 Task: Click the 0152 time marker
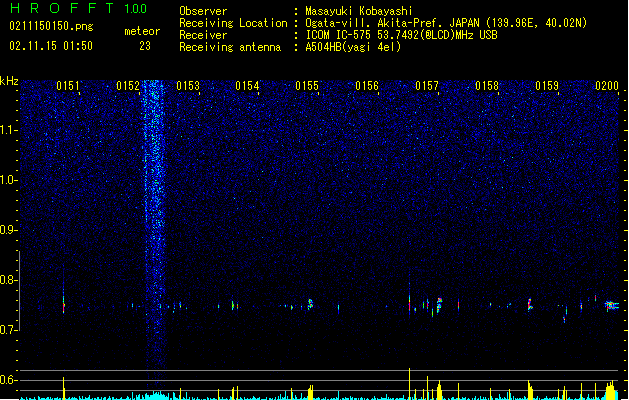(x=128, y=86)
